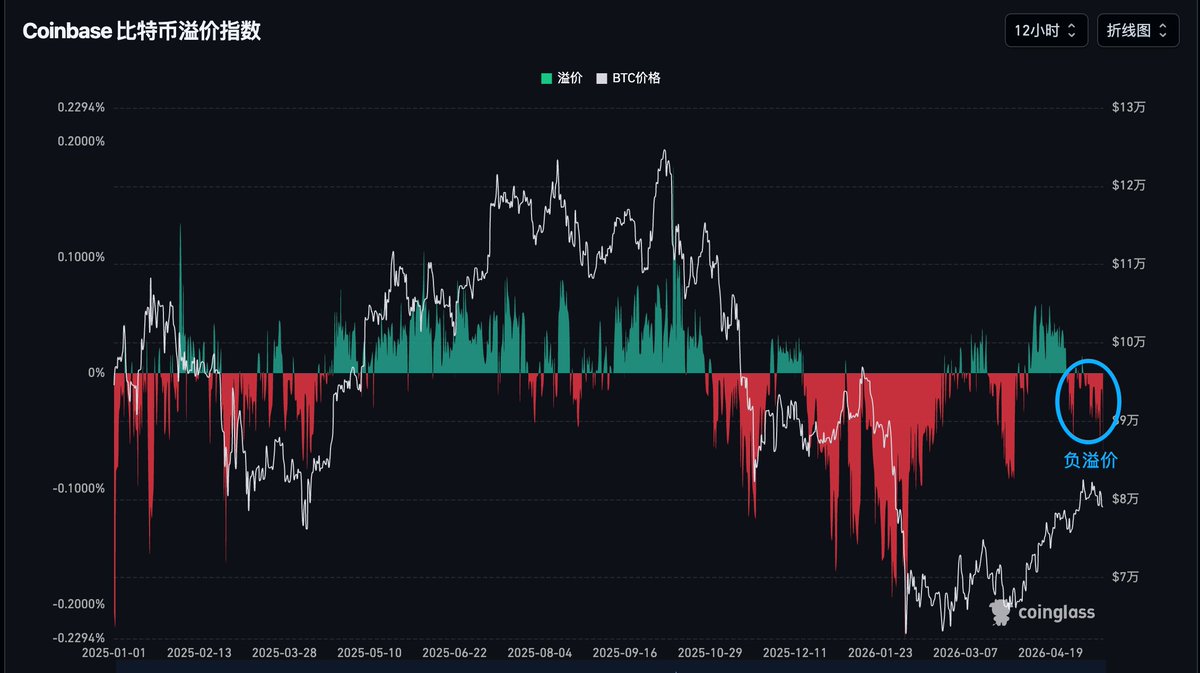Click the 2025-12-11 date label
Viewport: 1200px width, 673px height.
(x=794, y=653)
